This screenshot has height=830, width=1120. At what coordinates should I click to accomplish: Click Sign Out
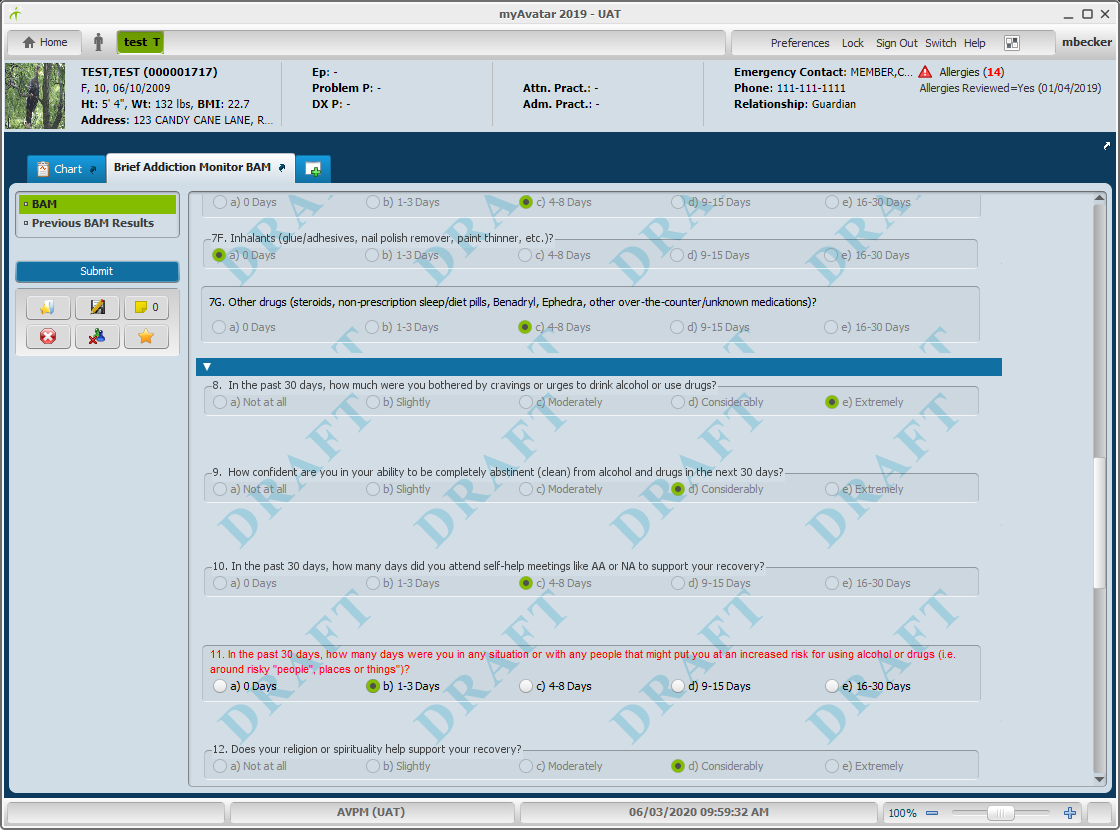[896, 43]
